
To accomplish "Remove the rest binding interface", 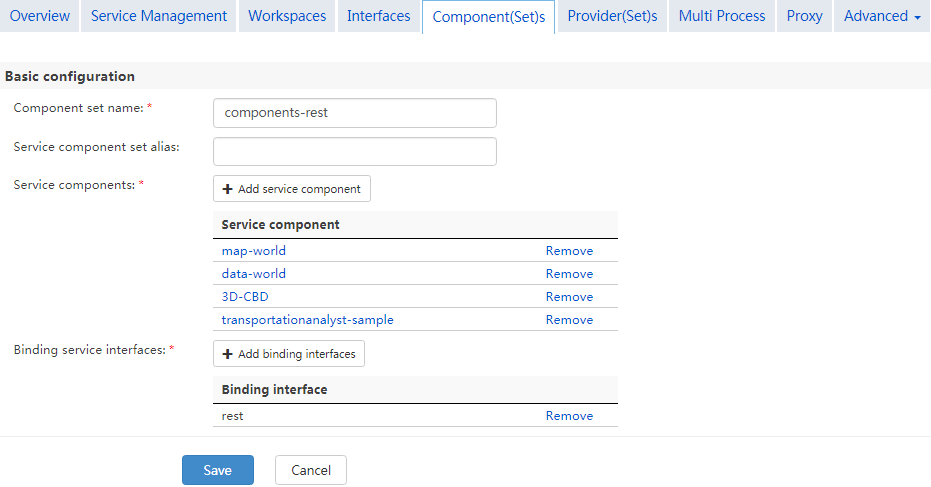I will click(x=569, y=416).
